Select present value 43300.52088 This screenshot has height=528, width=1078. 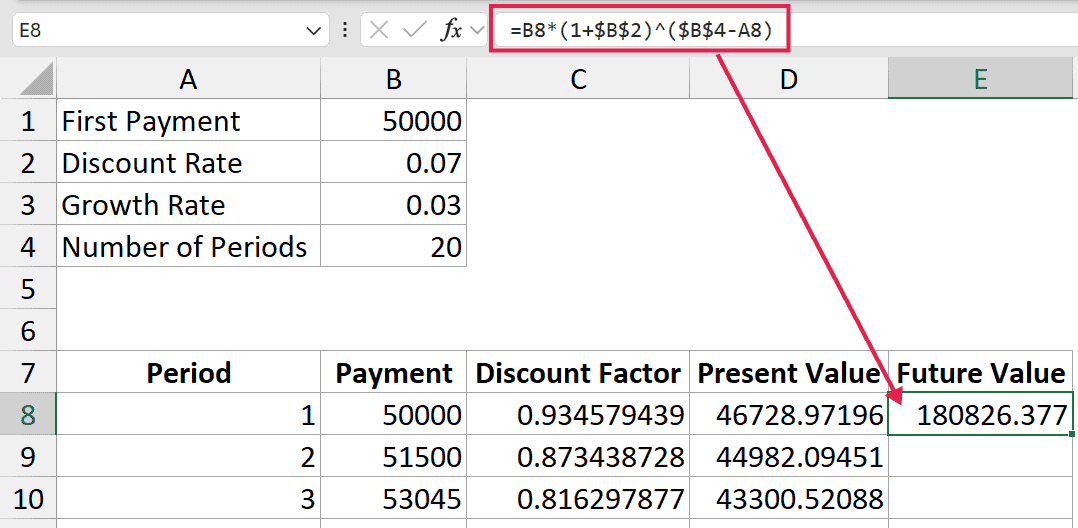[x=789, y=499]
